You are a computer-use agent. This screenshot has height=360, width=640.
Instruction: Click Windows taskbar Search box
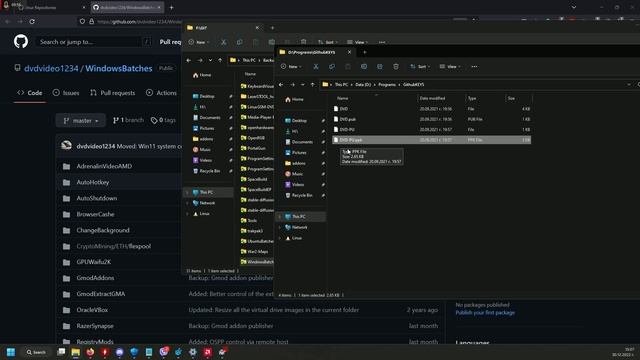coord(36,352)
